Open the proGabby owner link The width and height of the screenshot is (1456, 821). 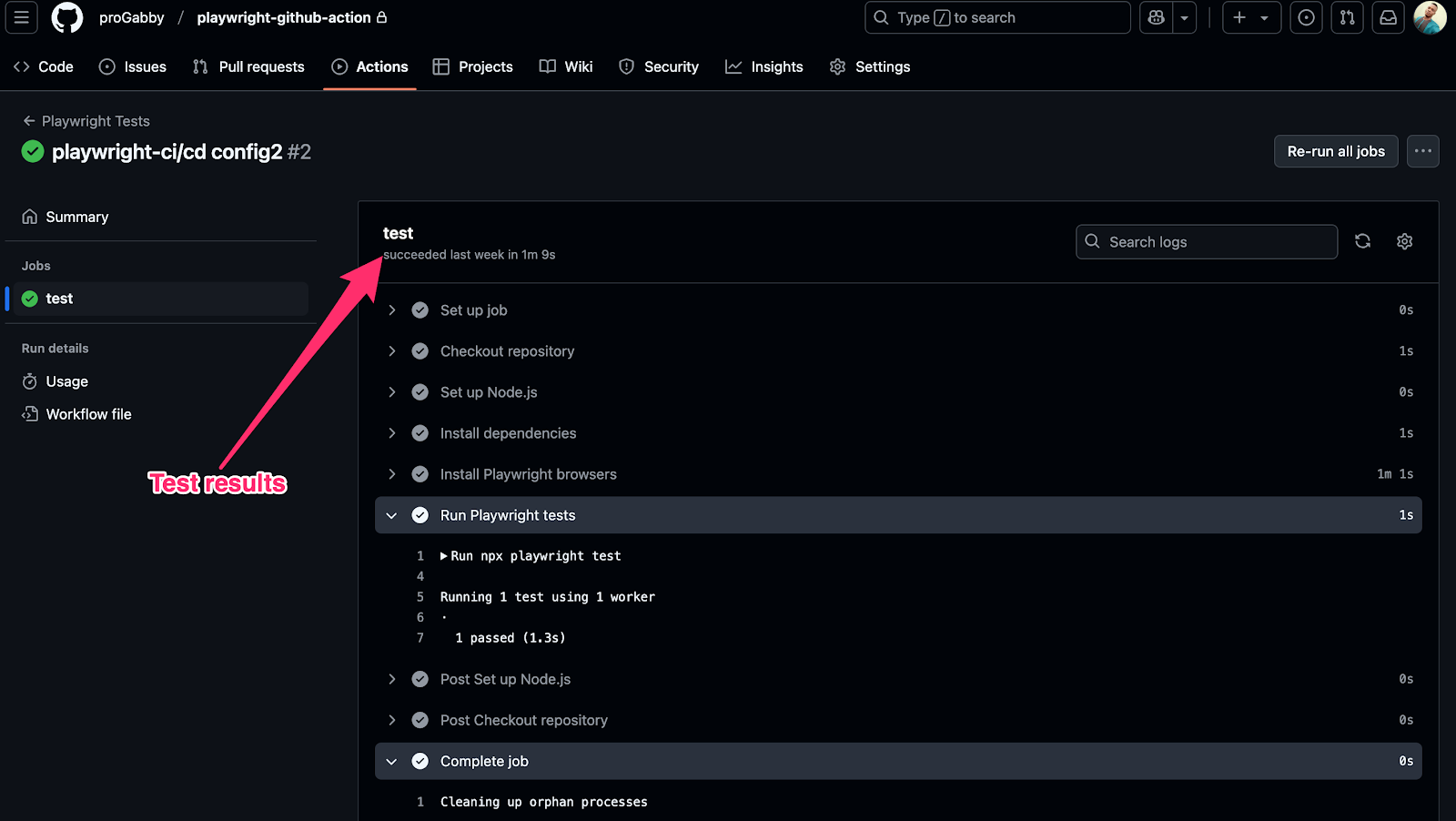click(x=132, y=17)
